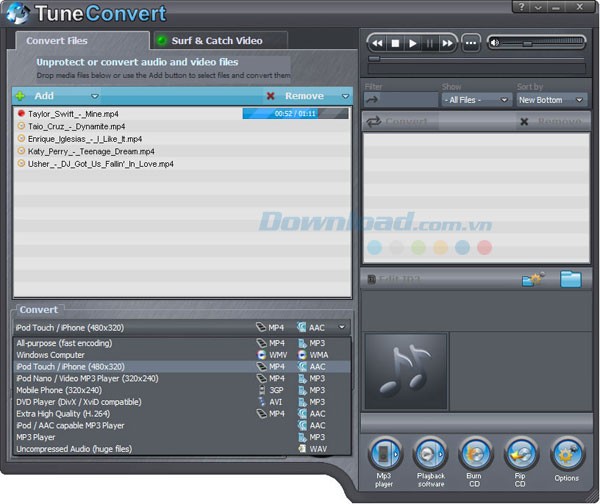Image resolution: width=600 pixels, height=504 pixels.
Task: Click Remove in the file list toolbar
Action: pos(304,96)
